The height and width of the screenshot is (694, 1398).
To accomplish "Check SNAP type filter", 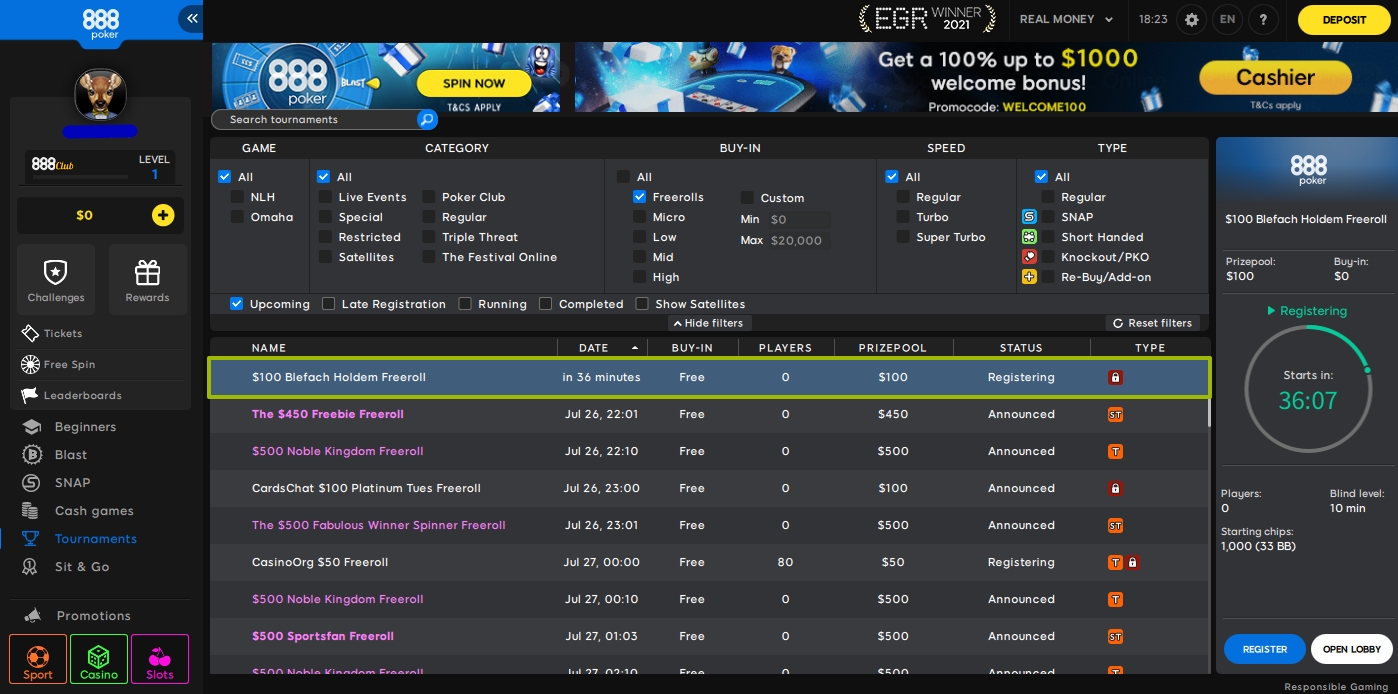I will click(1048, 217).
